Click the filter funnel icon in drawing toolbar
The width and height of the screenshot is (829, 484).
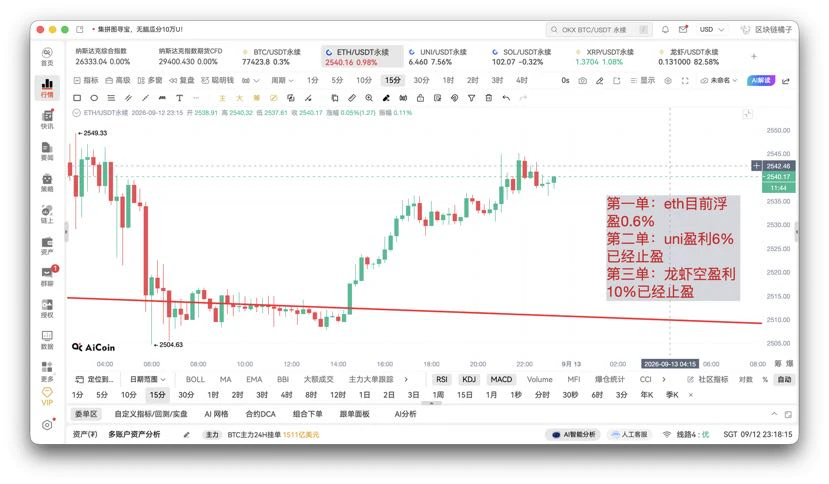point(471,98)
